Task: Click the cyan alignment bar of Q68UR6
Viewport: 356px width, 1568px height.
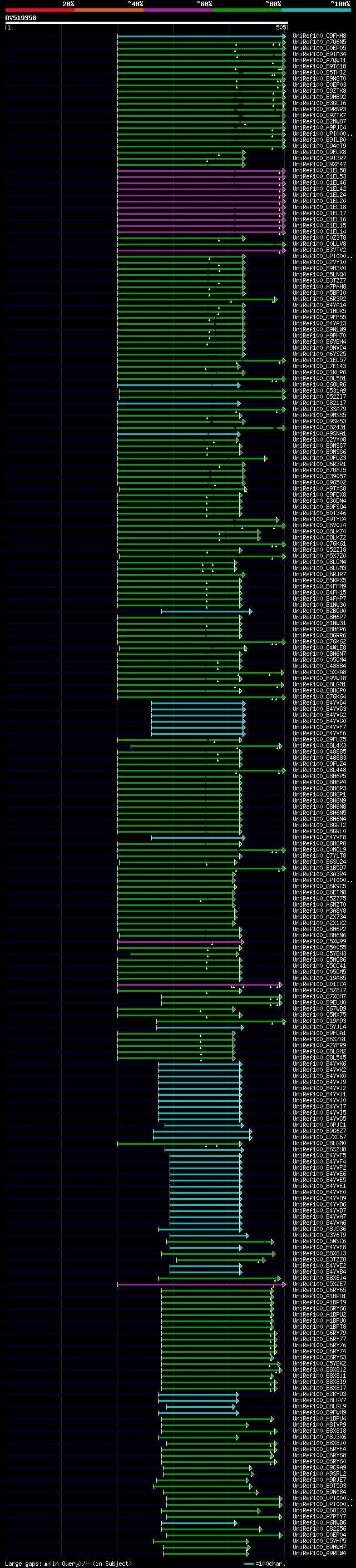Action: 179,385
